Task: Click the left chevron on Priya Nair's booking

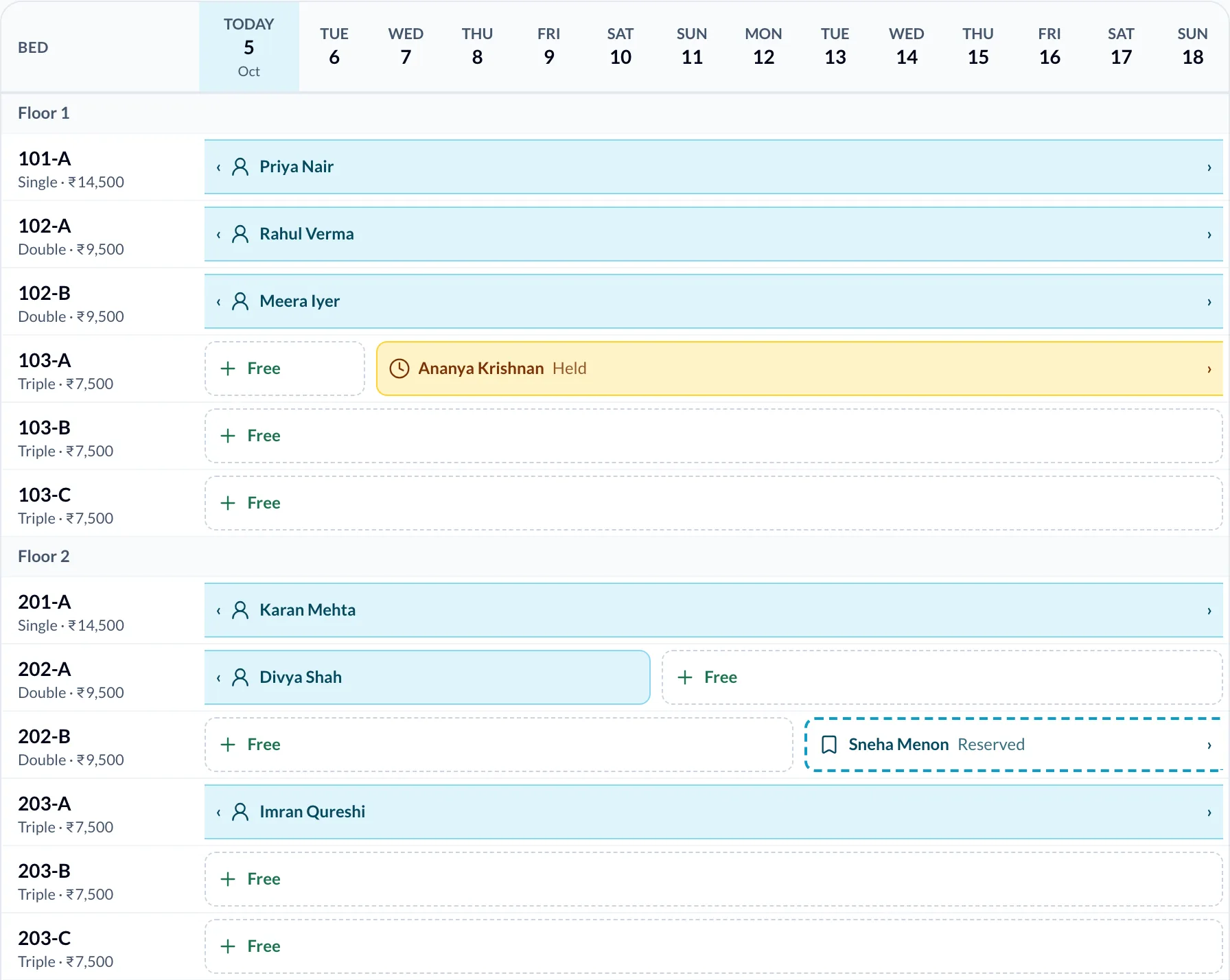Action: coord(218,167)
